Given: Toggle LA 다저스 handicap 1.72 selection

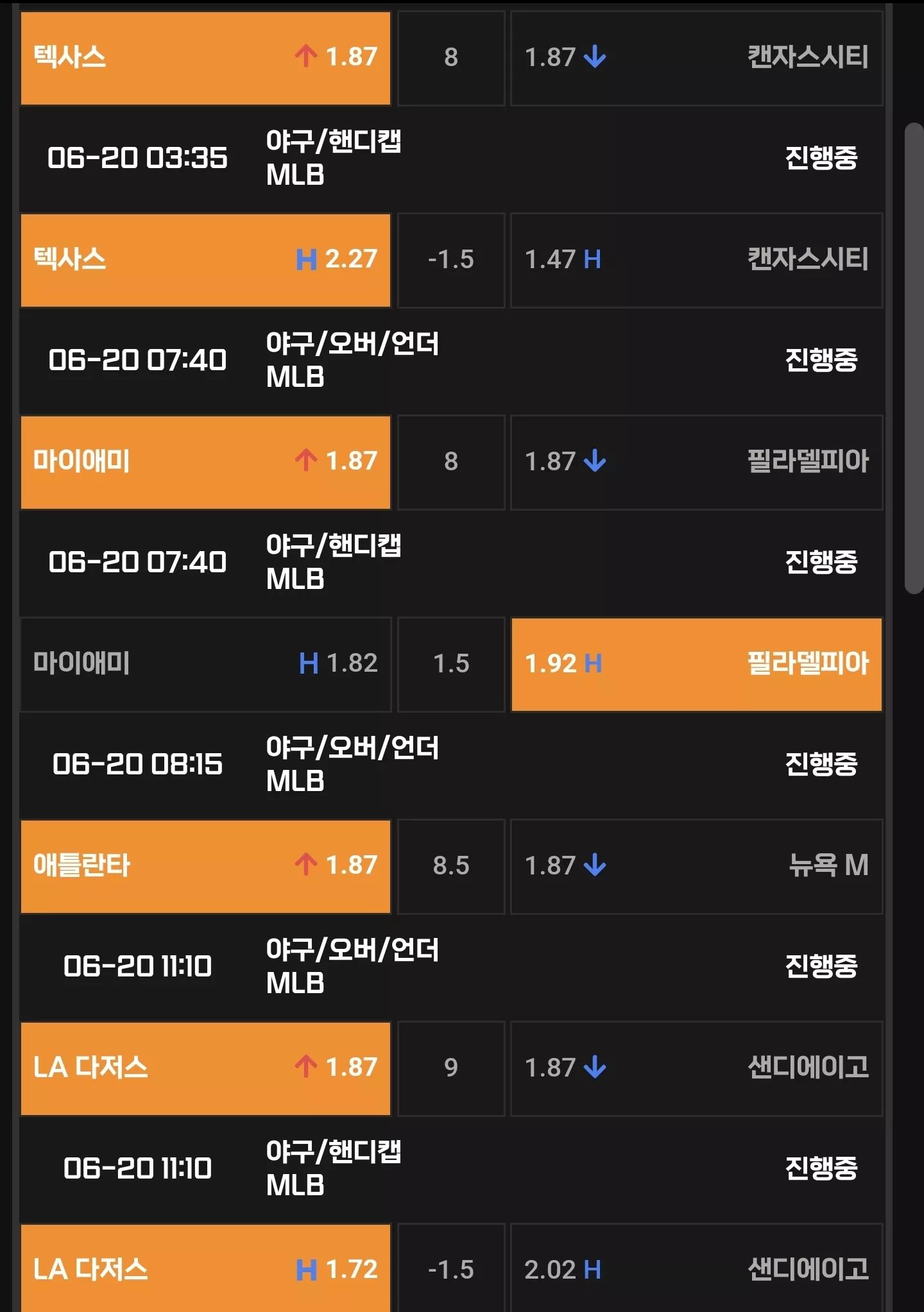Looking at the screenshot, I should click(205, 1268).
